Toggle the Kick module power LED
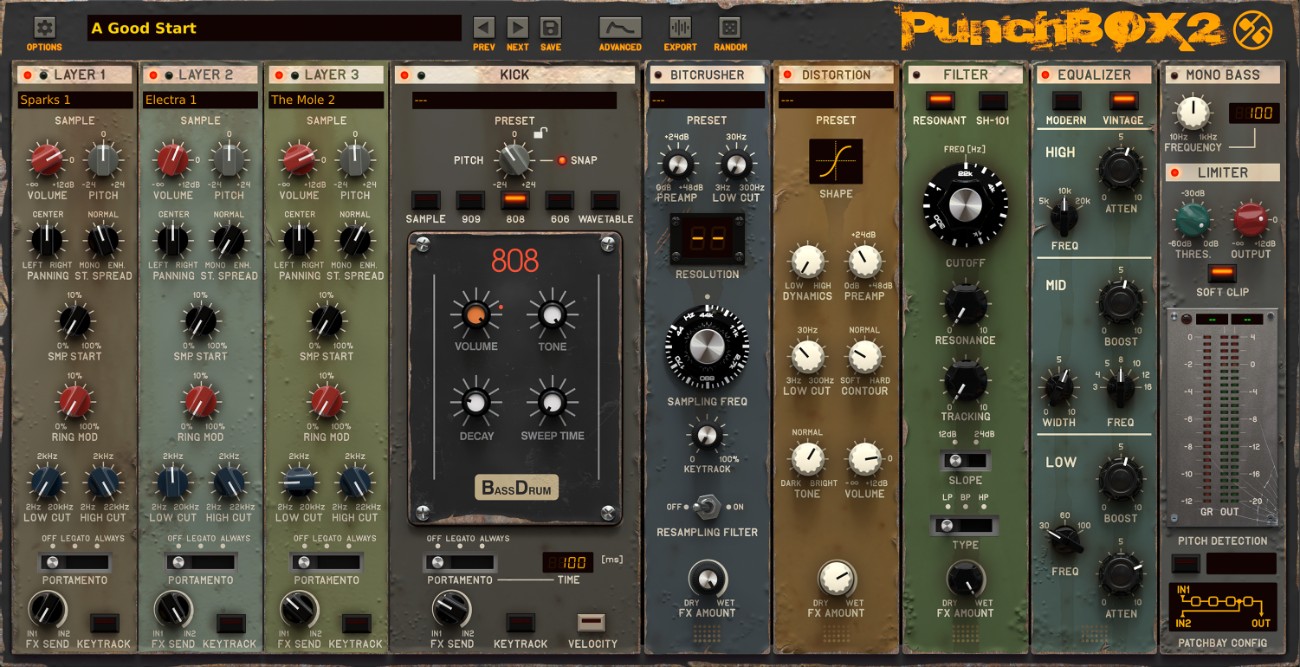Screen dimensions: 1300x667 (405, 75)
